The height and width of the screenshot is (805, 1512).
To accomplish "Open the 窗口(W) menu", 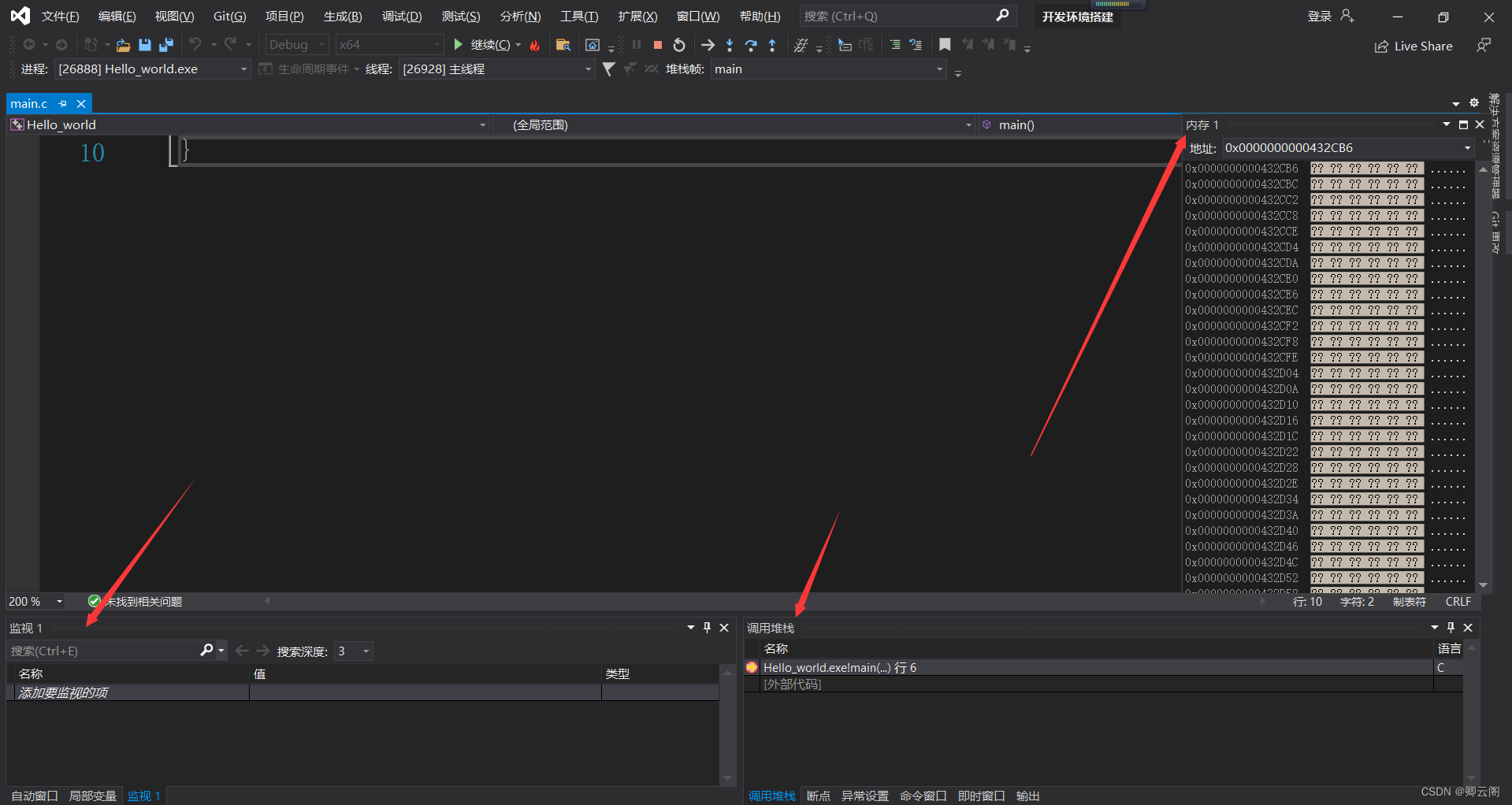I will (698, 16).
